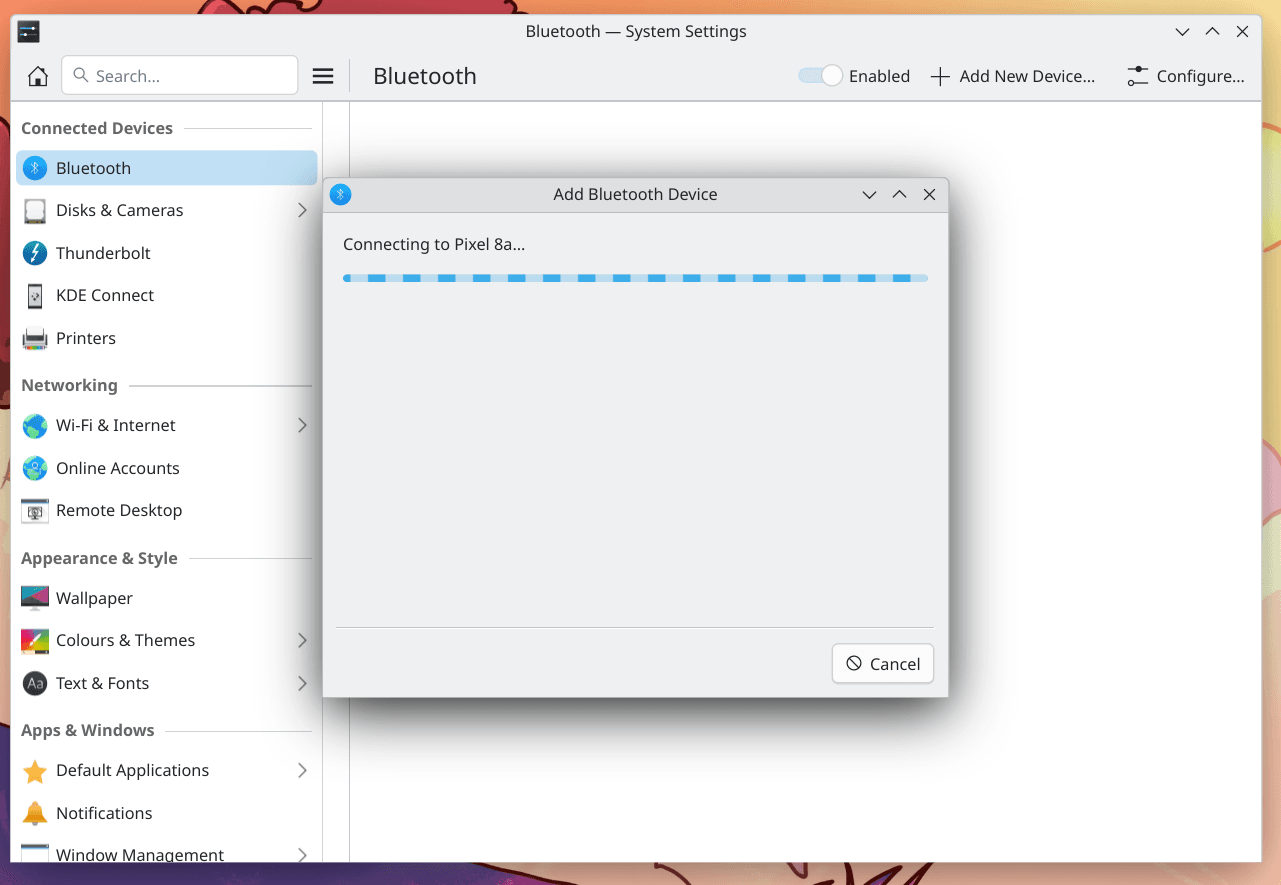Open KDE Connect settings
Screen dimensions: 1281x885
34,295
